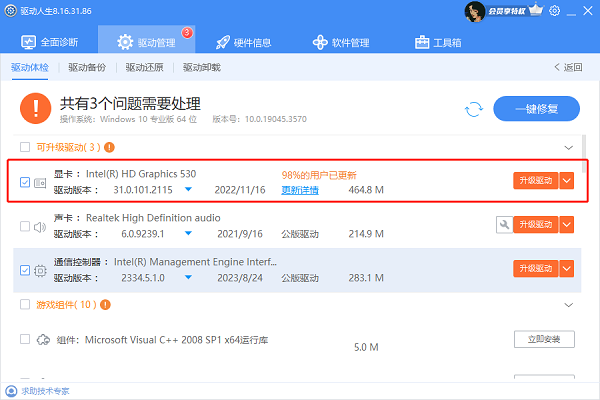This screenshot has height=400, width=600.
Task: Toggle the 游戏组件 group checkbox
Action: (x=25, y=304)
